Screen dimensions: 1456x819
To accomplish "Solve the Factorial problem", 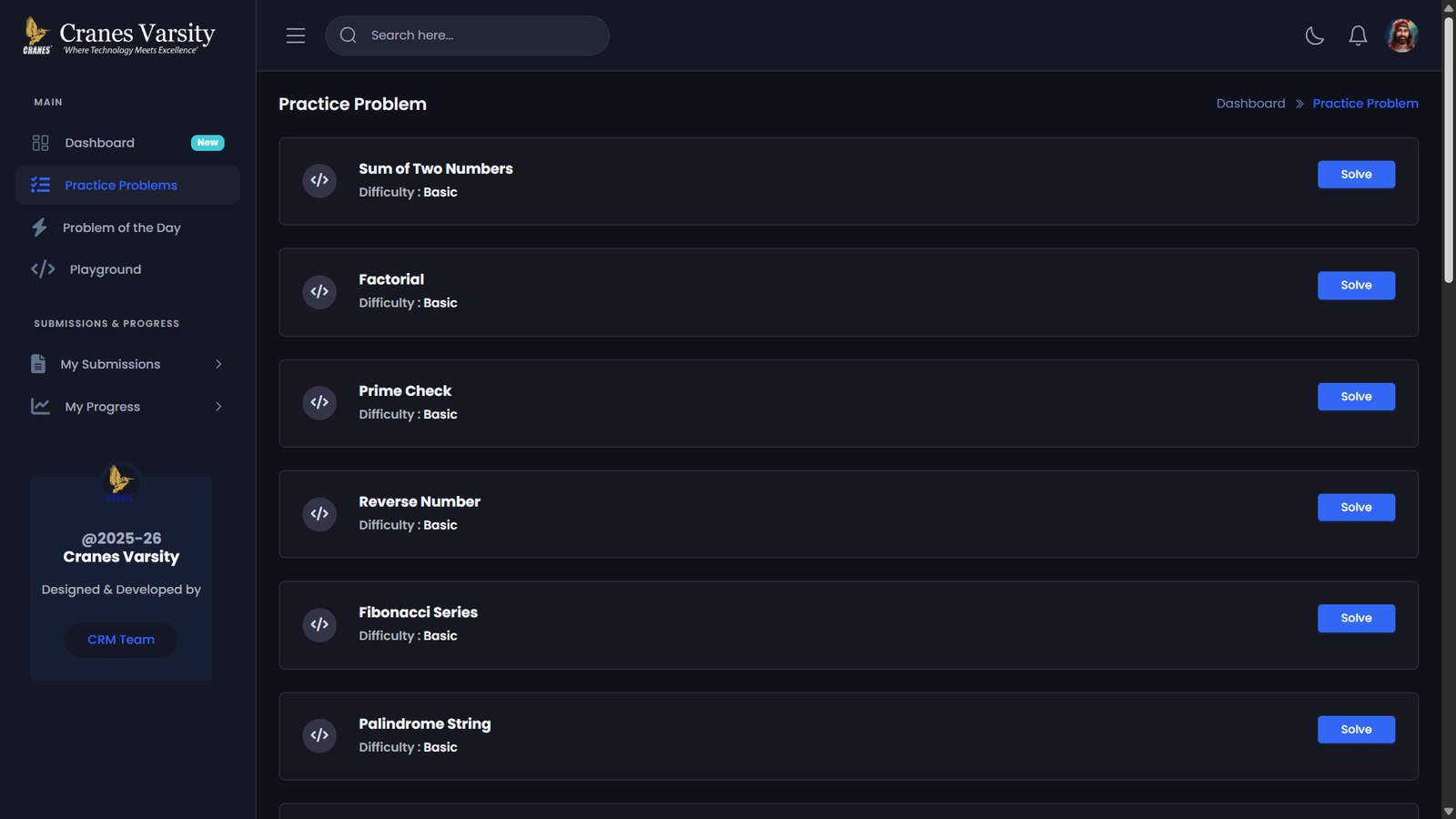I will click(x=1355, y=286).
